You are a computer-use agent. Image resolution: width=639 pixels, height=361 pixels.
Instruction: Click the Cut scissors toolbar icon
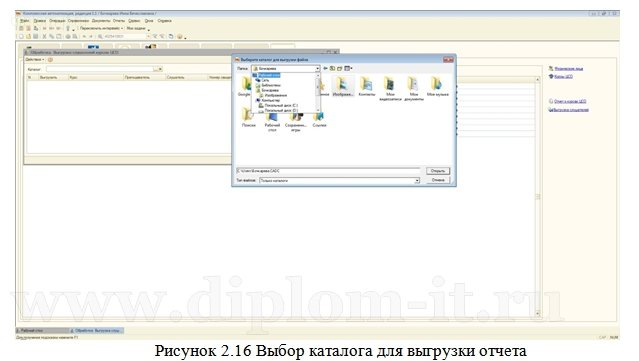44,37
